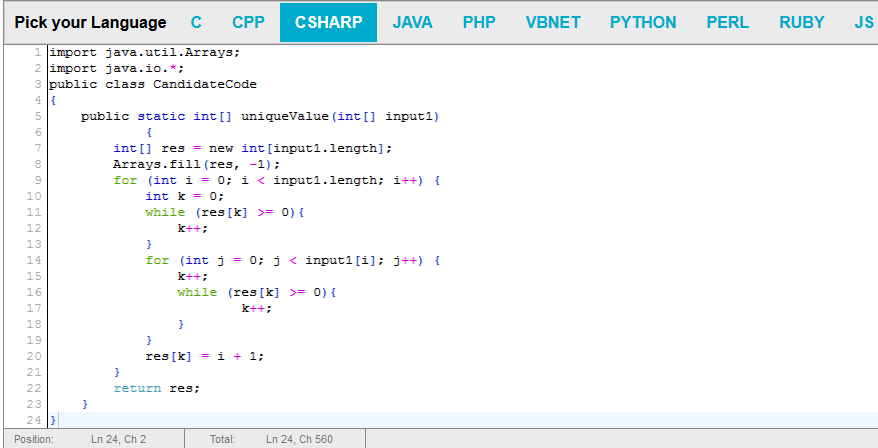Image resolution: width=878 pixels, height=448 pixels.
Task: Place cursor on 'import java.util.Arrays;' line
Action: 144,52
